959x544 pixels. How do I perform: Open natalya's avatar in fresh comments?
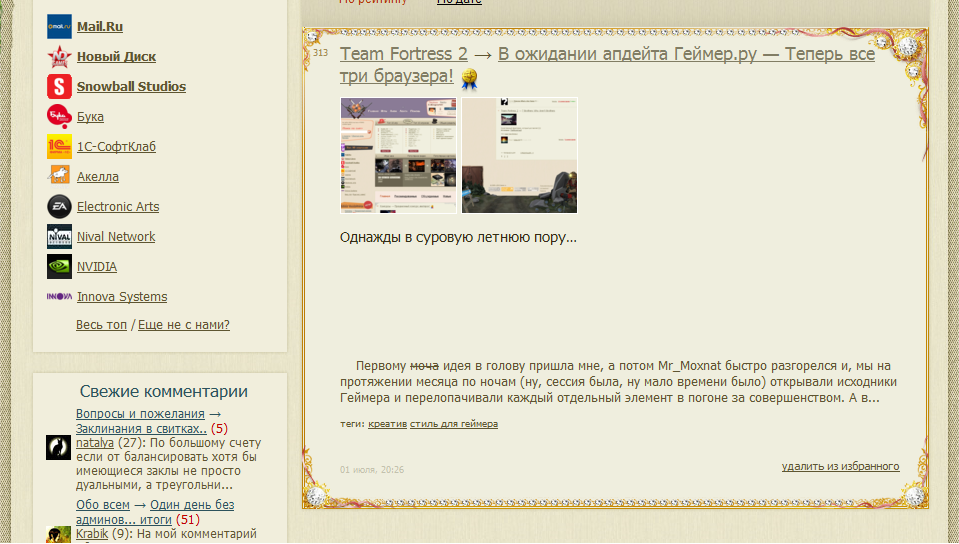coord(59,448)
